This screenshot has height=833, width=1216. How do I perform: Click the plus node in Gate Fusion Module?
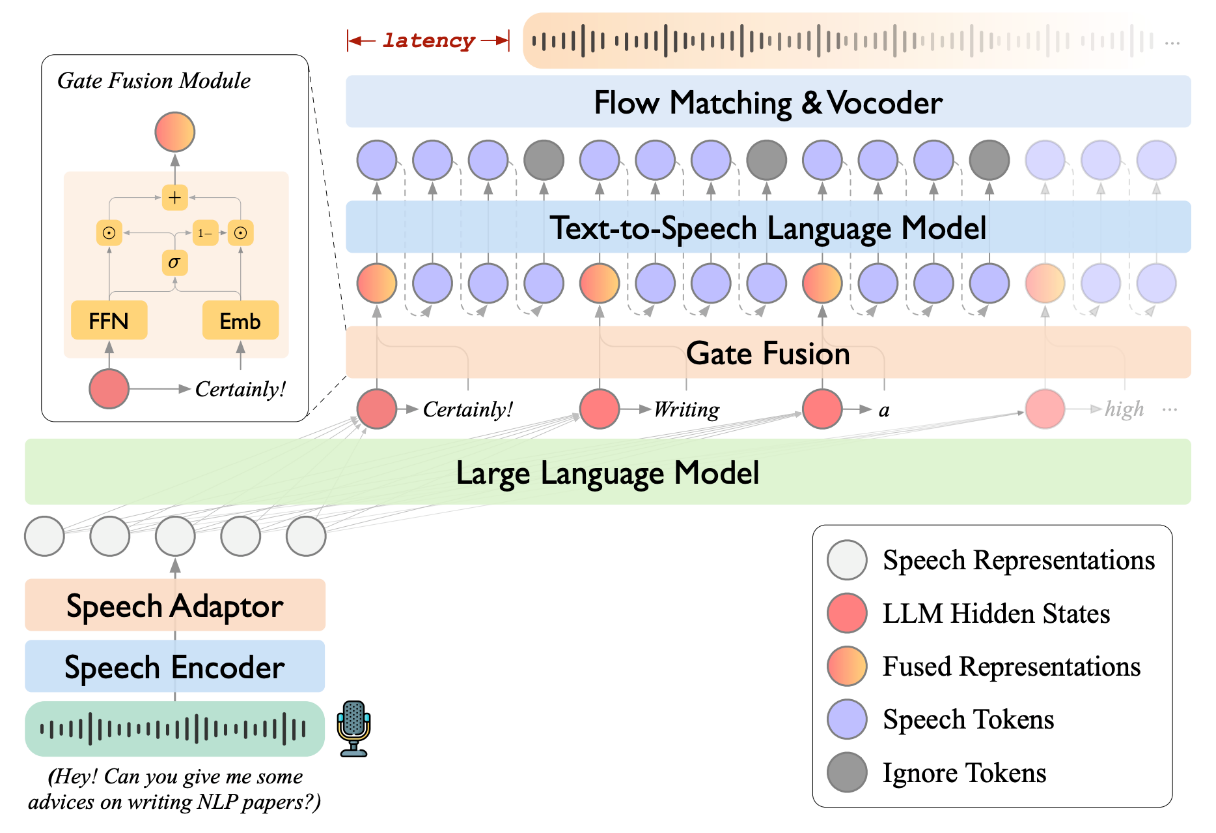[x=175, y=198]
